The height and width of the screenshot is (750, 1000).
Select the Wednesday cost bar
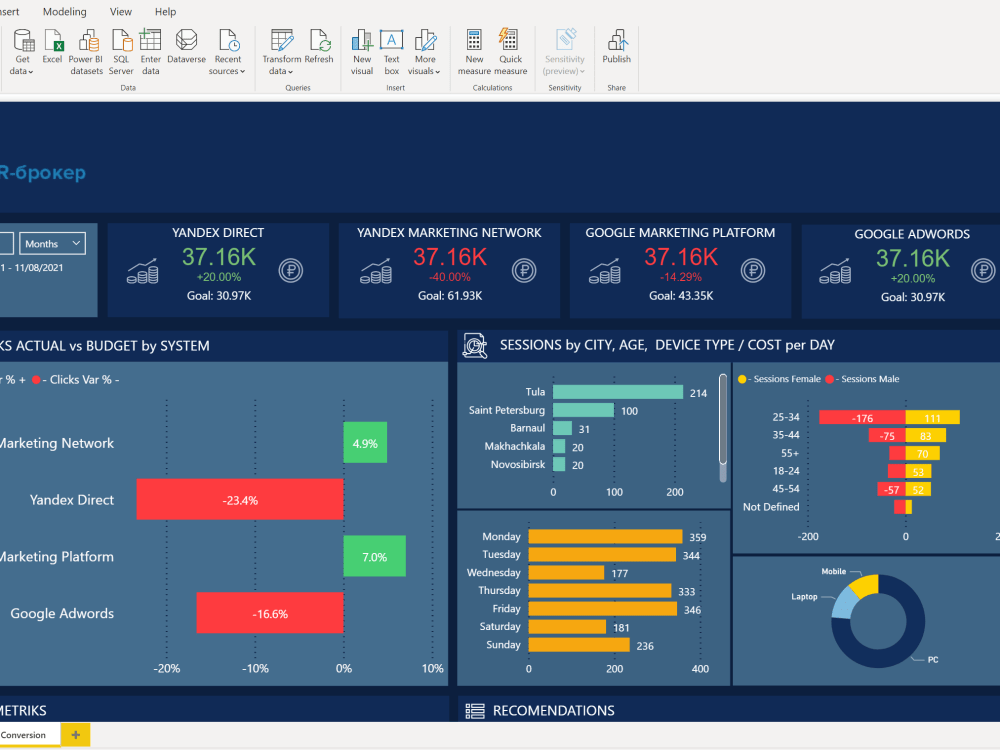(566, 573)
